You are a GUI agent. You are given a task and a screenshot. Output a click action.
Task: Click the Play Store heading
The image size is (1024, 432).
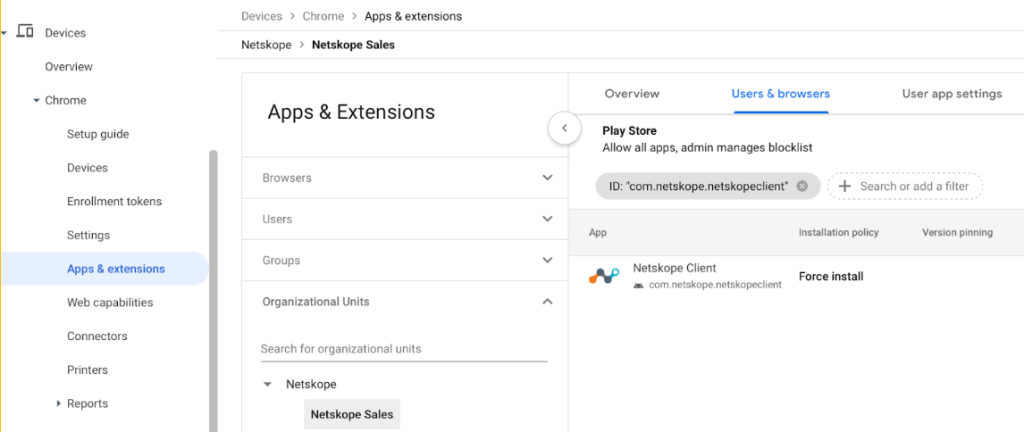(x=629, y=131)
